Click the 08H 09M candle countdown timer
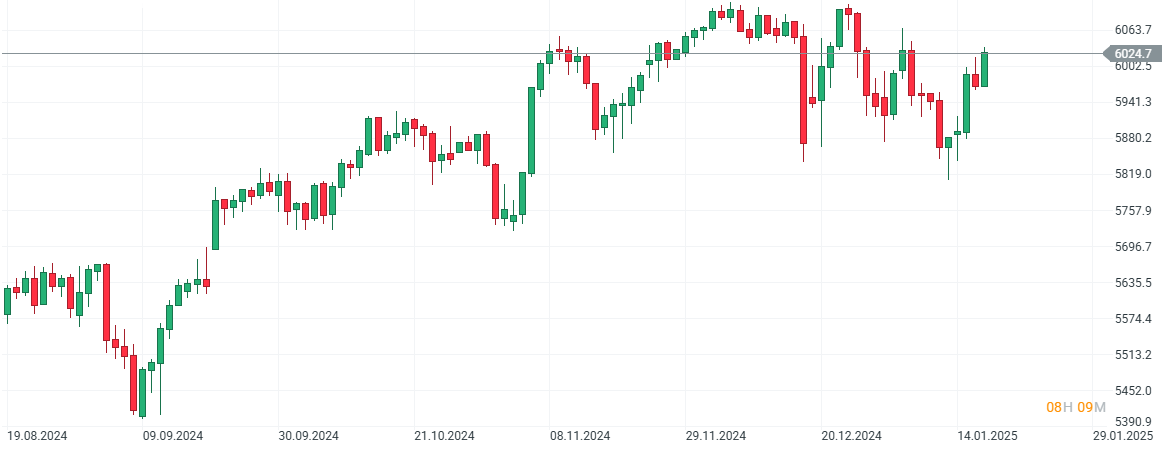Screen dimensions: 1175x452 pyautogui.click(x=1076, y=407)
